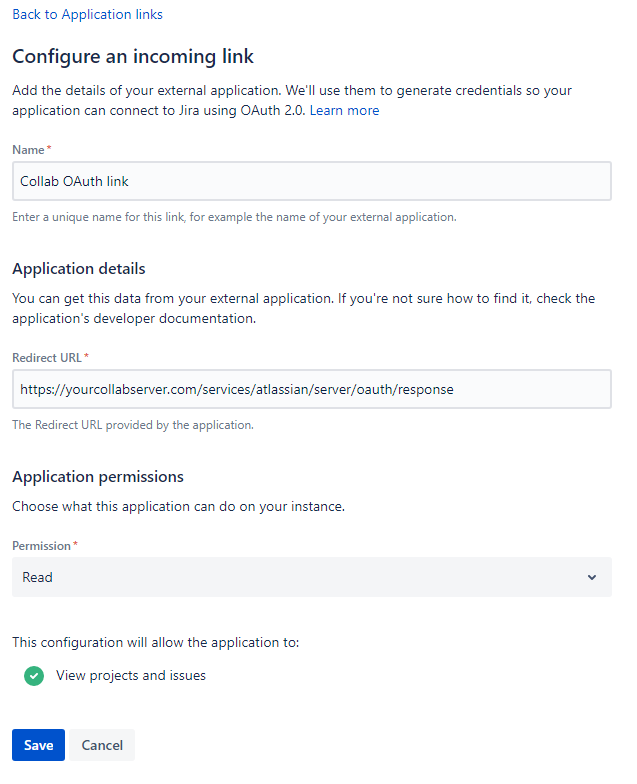The height and width of the screenshot is (784, 637).
Task: Click the Application permissions heading
Action: 97,476
